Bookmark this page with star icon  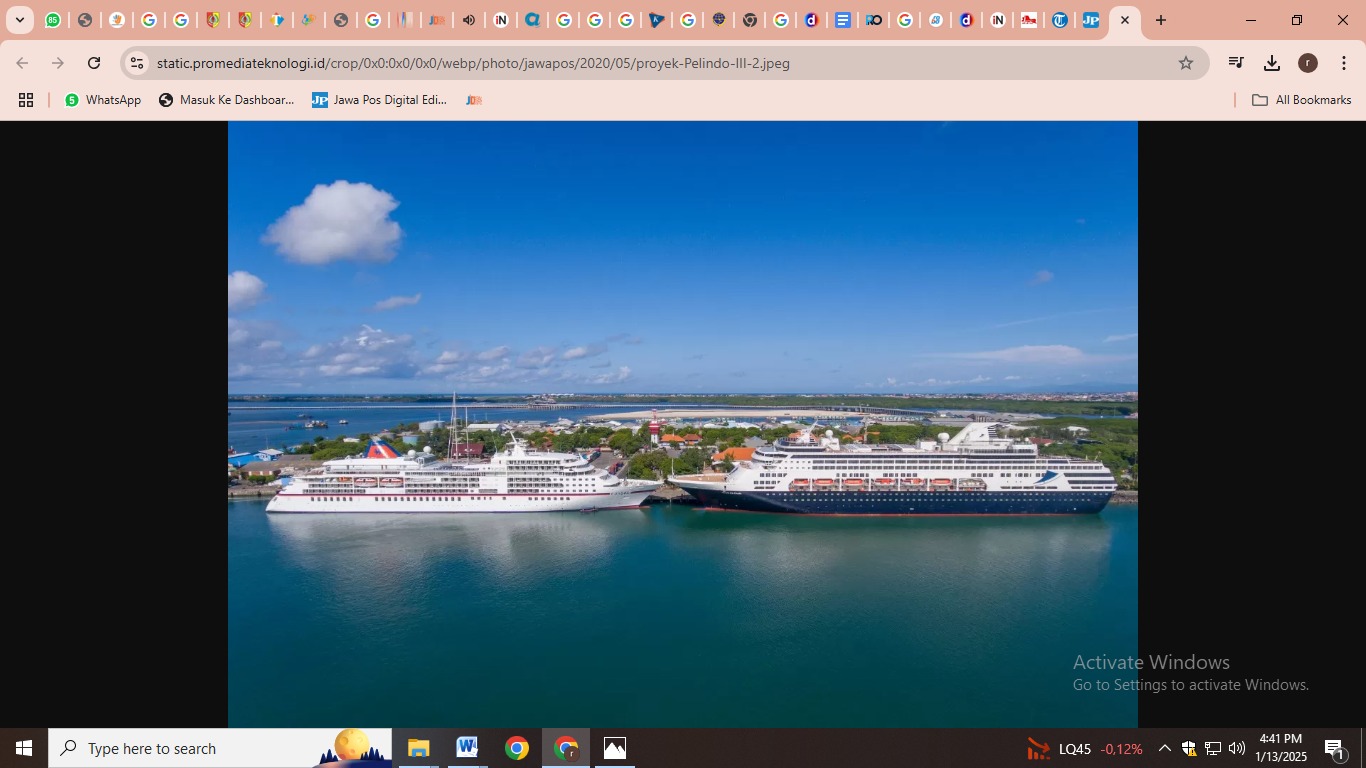[1186, 63]
